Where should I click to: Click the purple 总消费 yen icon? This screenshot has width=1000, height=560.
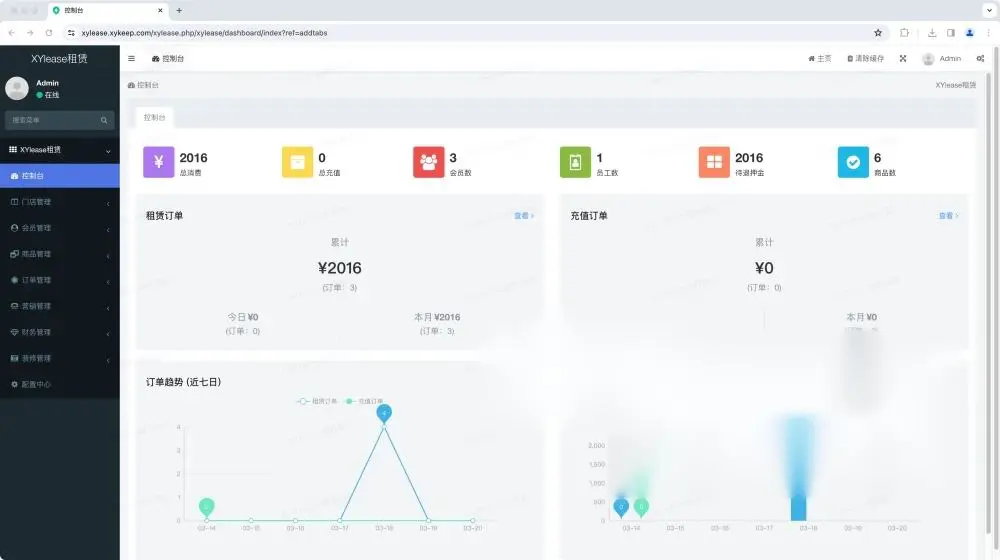click(x=159, y=162)
